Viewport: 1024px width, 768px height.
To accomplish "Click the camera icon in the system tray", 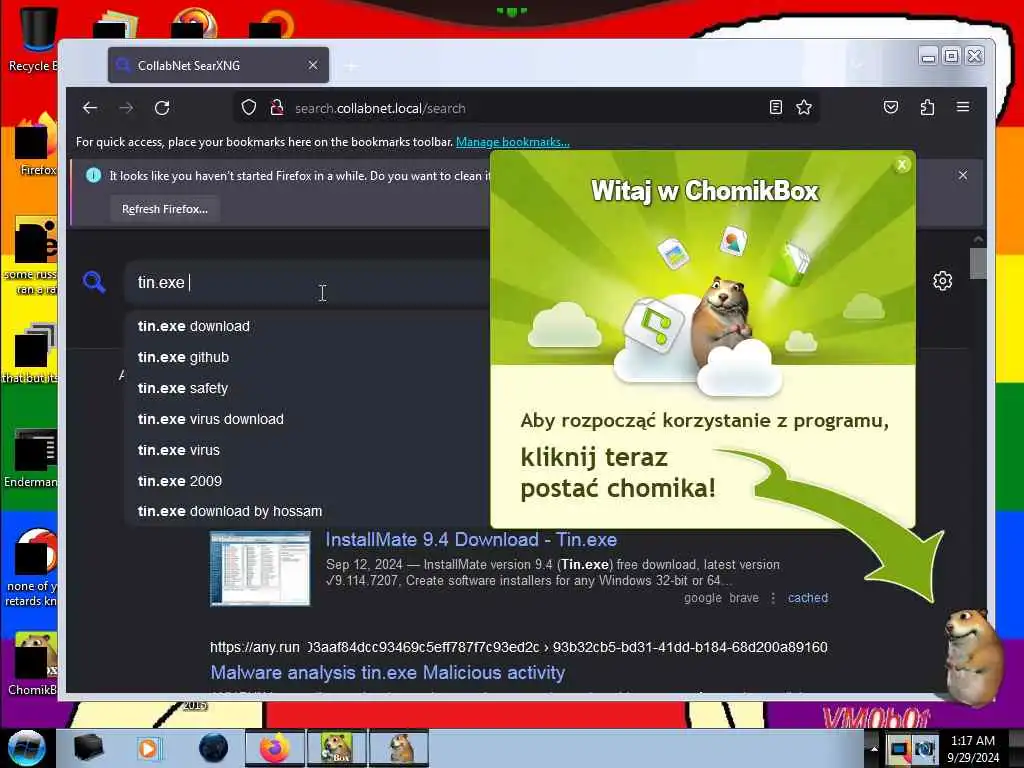I will tap(925, 749).
